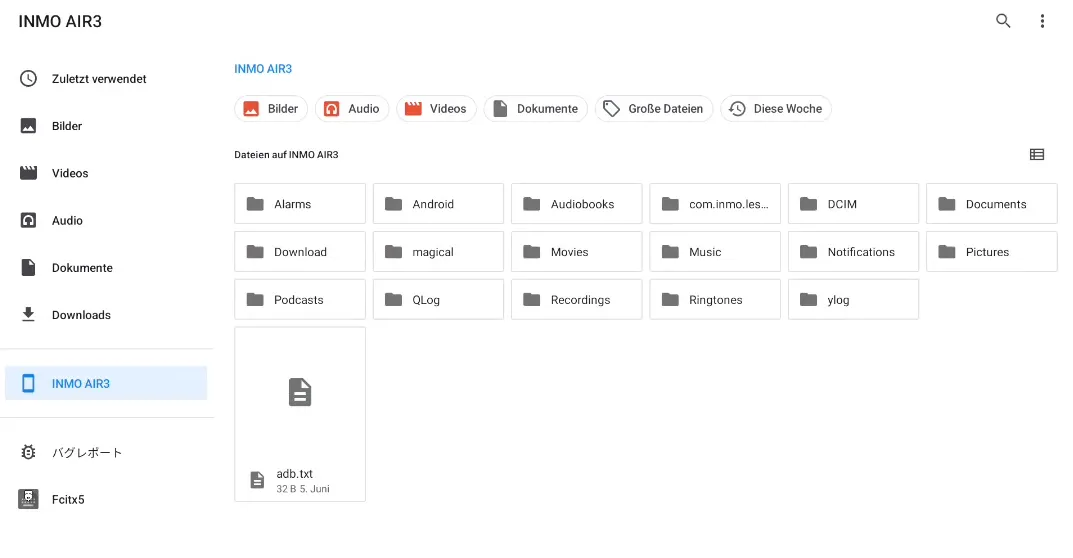Click the Videos clapperboard icon in sidebar
1073x558 pixels.
(x=29, y=173)
